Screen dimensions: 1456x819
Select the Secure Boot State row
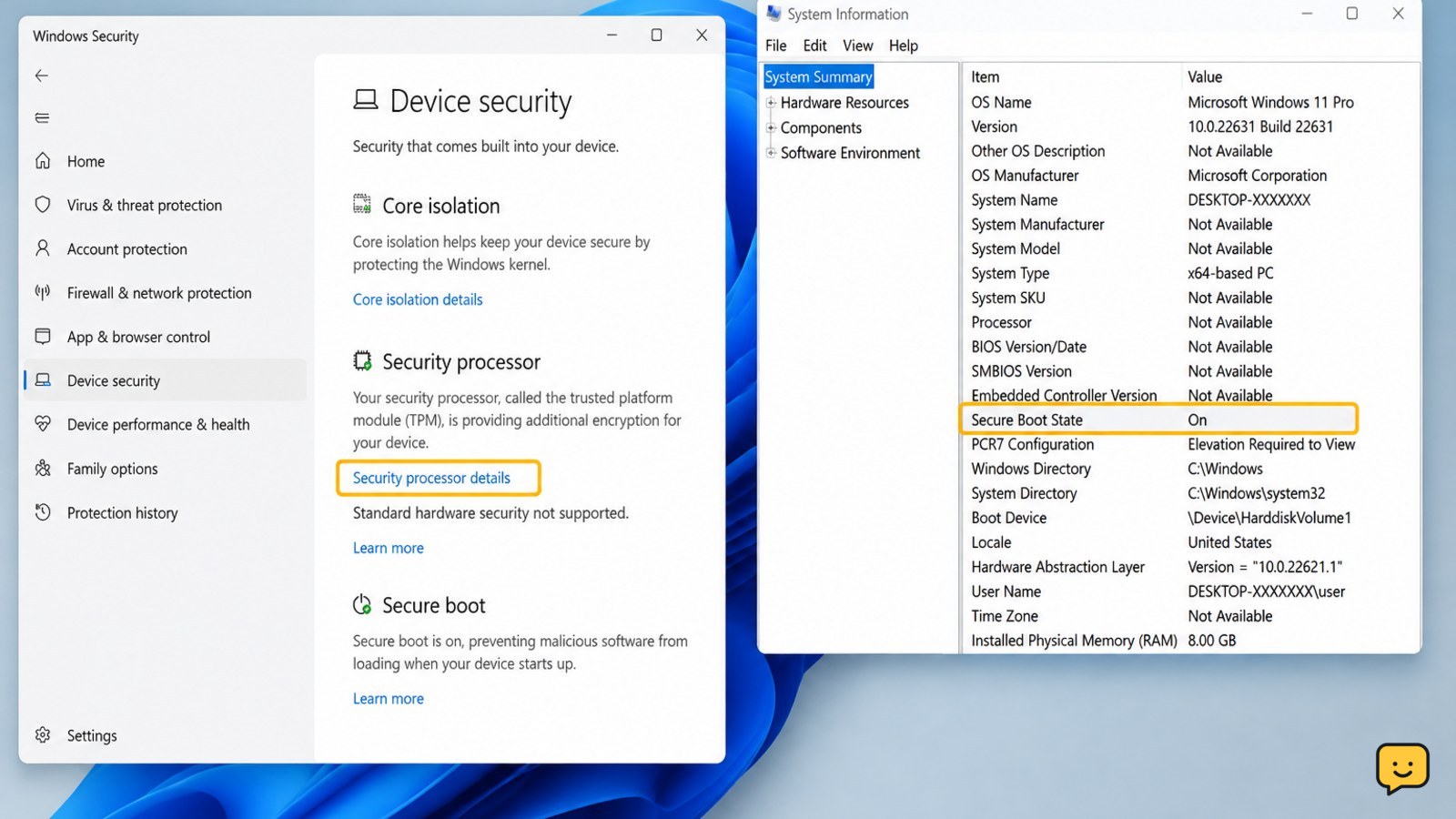point(1159,420)
